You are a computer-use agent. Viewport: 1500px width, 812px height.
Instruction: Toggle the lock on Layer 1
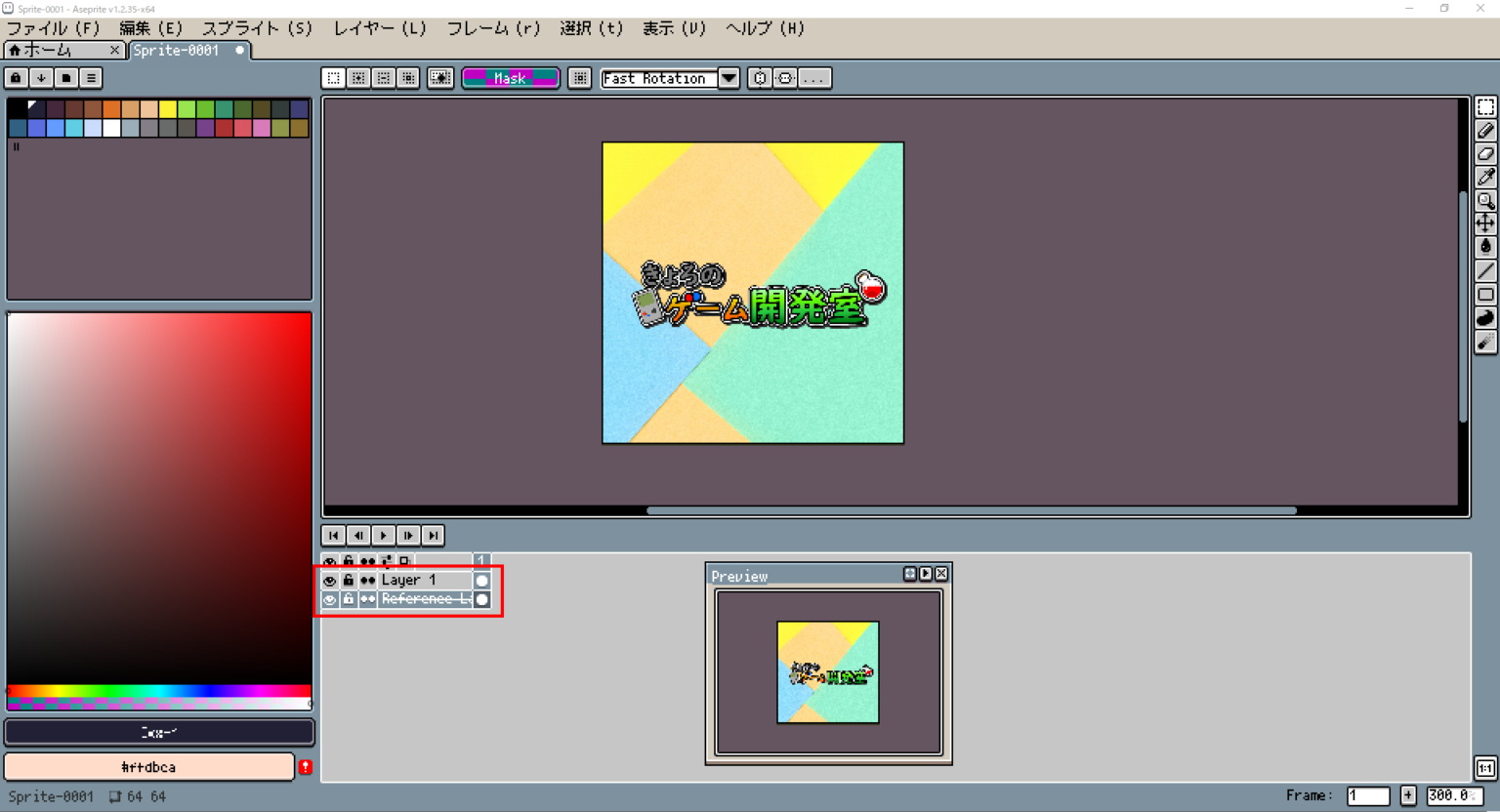[x=349, y=581]
